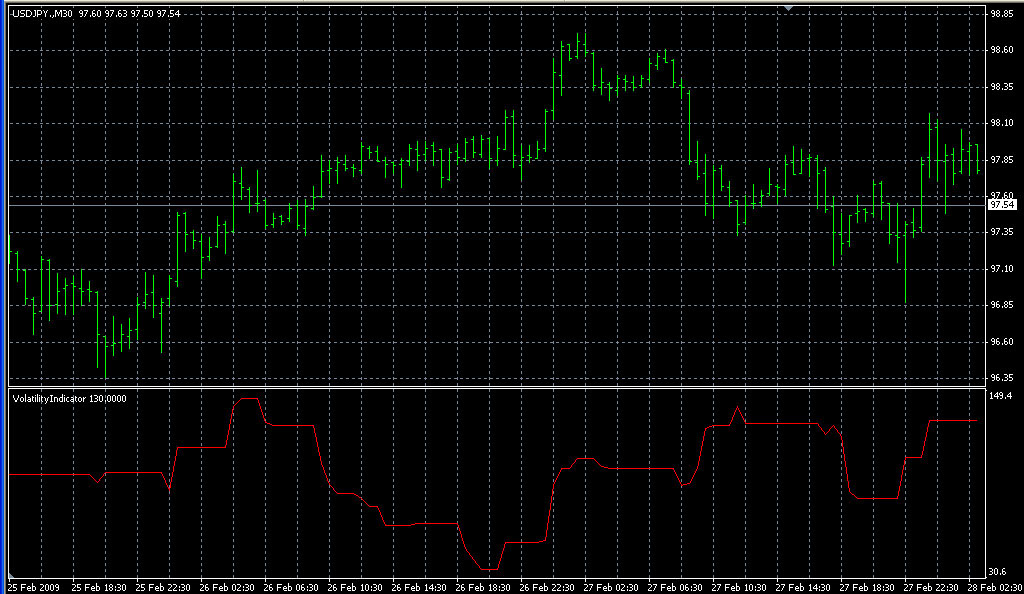The height and width of the screenshot is (594, 1024).
Task: Click the 27 Feb 06:30 time label
Action: [x=675, y=587]
